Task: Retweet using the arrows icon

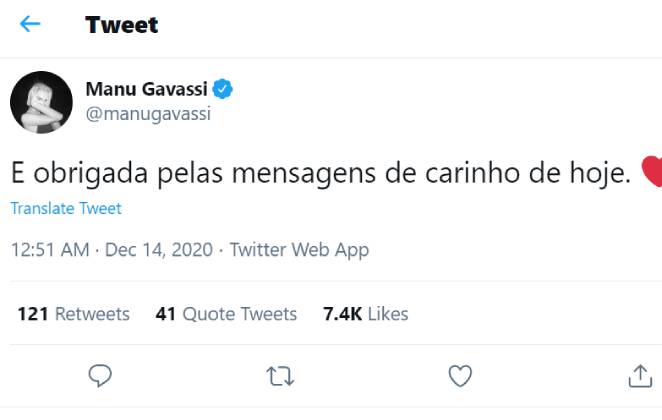Action: pos(280,376)
